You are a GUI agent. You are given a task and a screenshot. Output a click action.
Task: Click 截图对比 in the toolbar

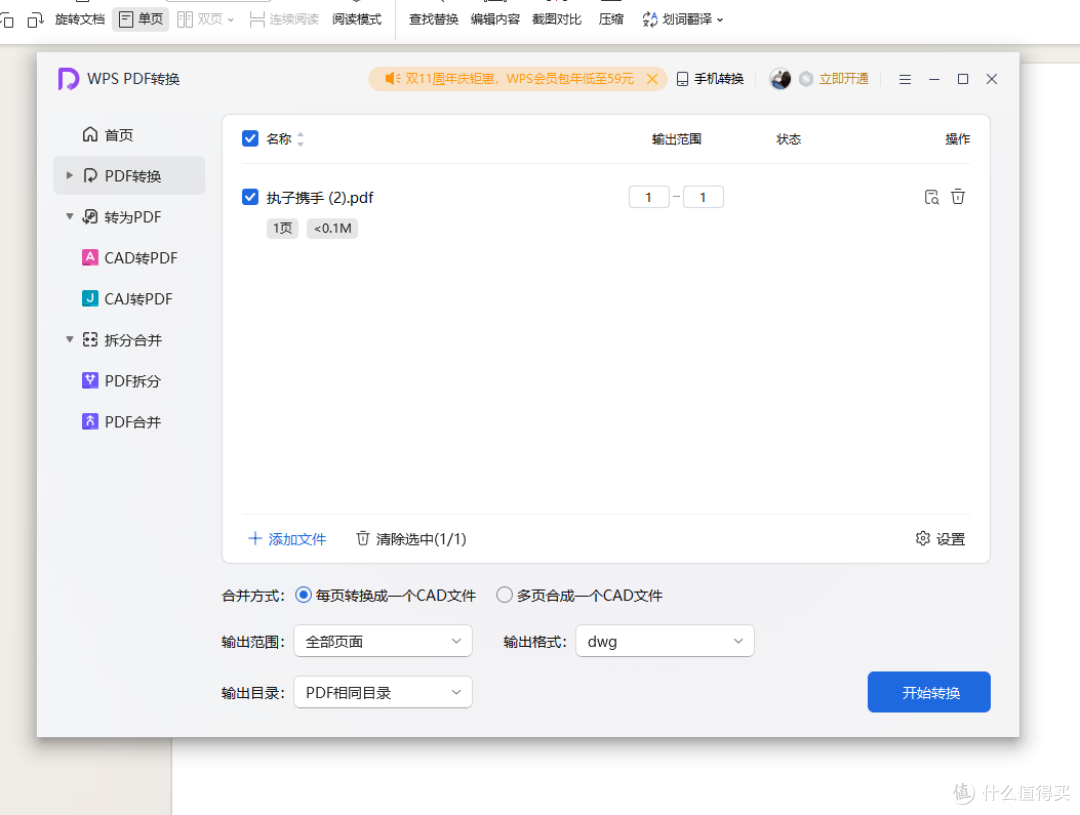557,19
